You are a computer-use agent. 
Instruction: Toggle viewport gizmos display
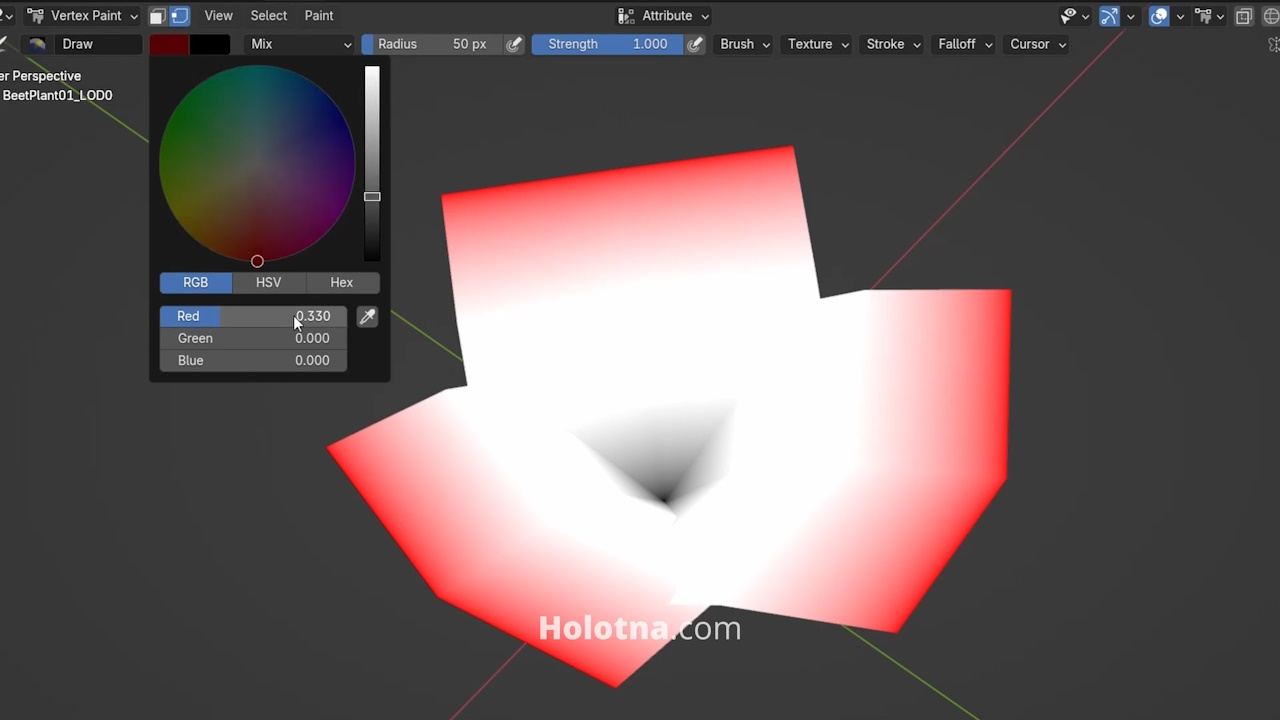coord(1109,16)
